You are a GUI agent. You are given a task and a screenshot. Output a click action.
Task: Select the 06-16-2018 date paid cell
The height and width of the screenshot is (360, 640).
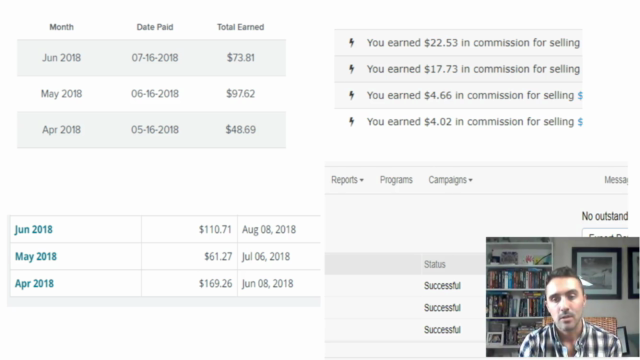click(x=155, y=93)
